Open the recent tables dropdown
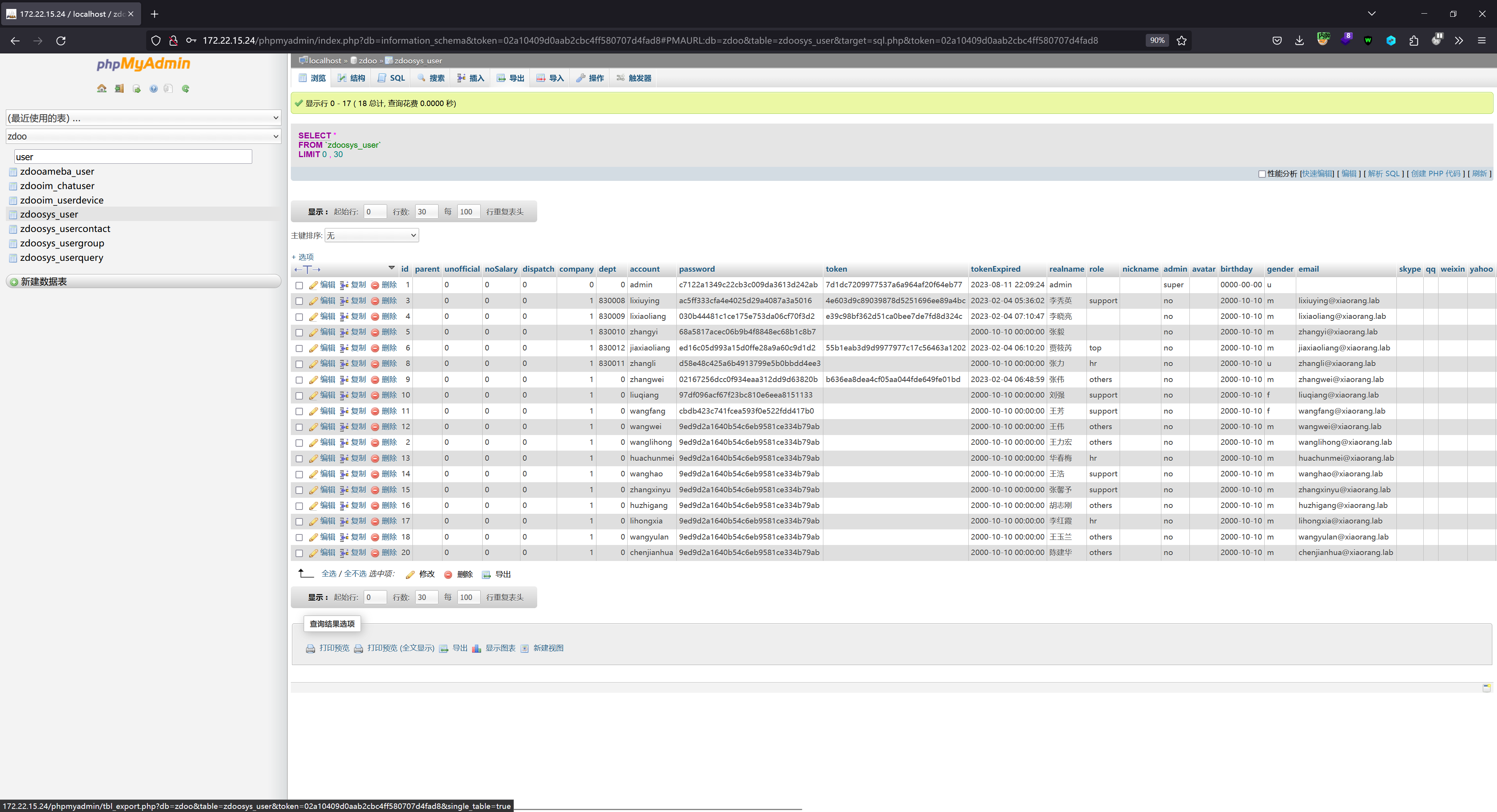The width and height of the screenshot is (1497, 812). point(143,118)
